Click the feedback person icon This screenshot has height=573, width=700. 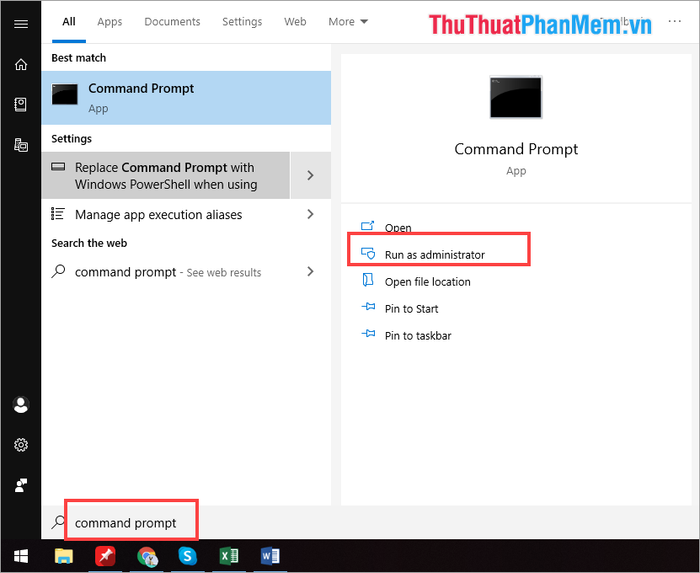21,485
